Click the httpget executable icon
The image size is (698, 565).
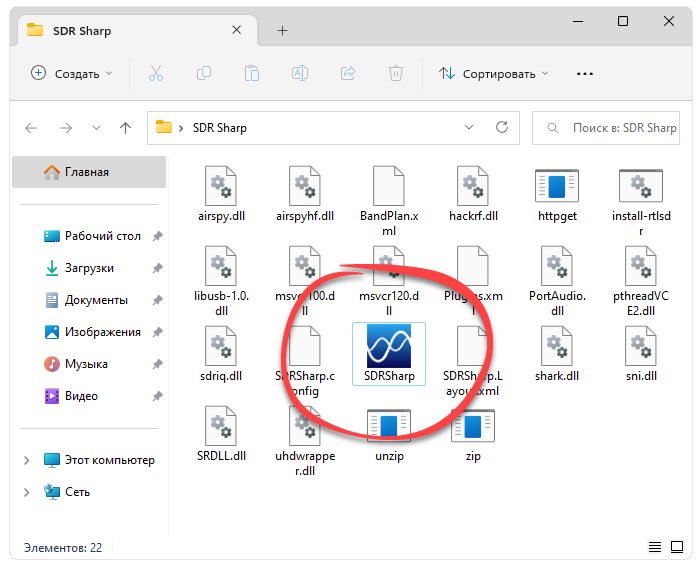click(558, 187)
